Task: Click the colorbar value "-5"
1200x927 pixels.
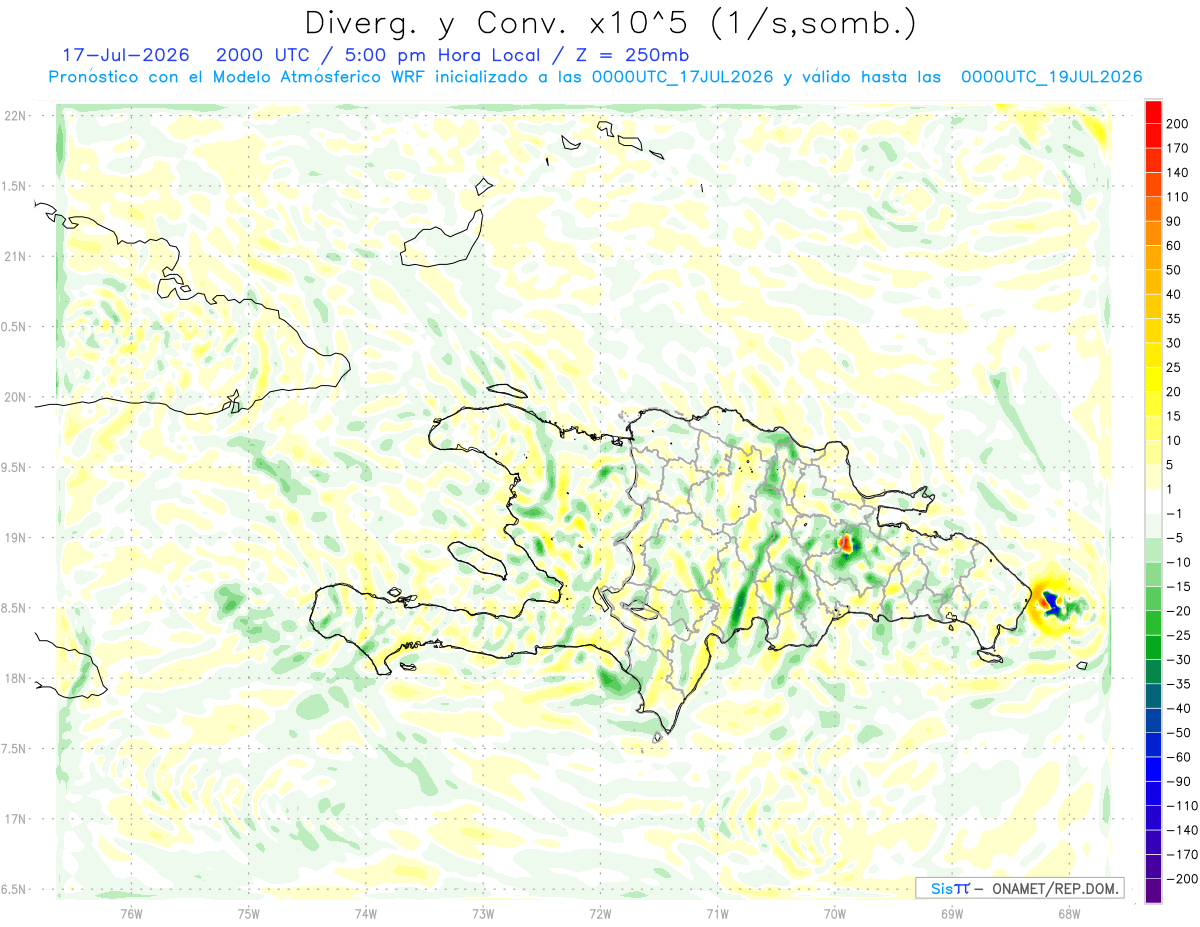Action: (x=1174, y=538)
